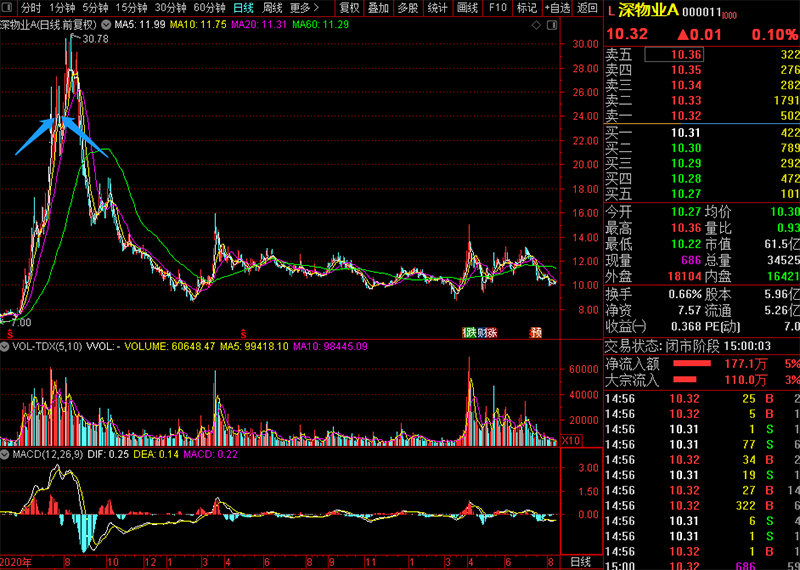This screenshot has height=570, width=800.
Task: Click the X10 volume scale box
Action: [571, 440]
